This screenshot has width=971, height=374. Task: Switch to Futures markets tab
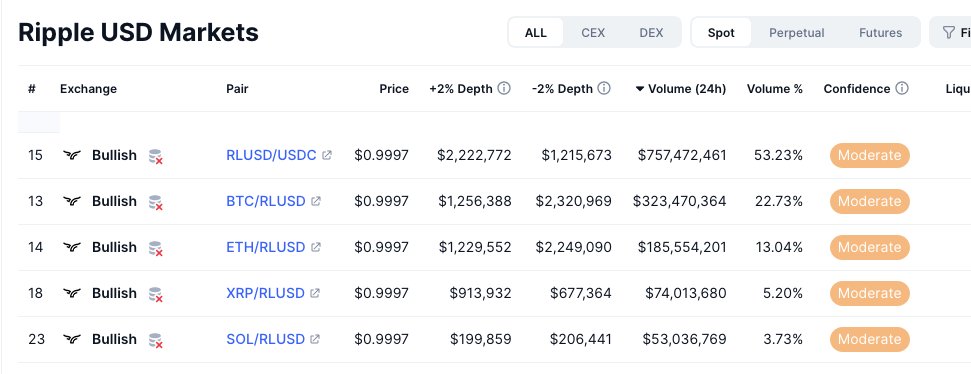(880, 33)
